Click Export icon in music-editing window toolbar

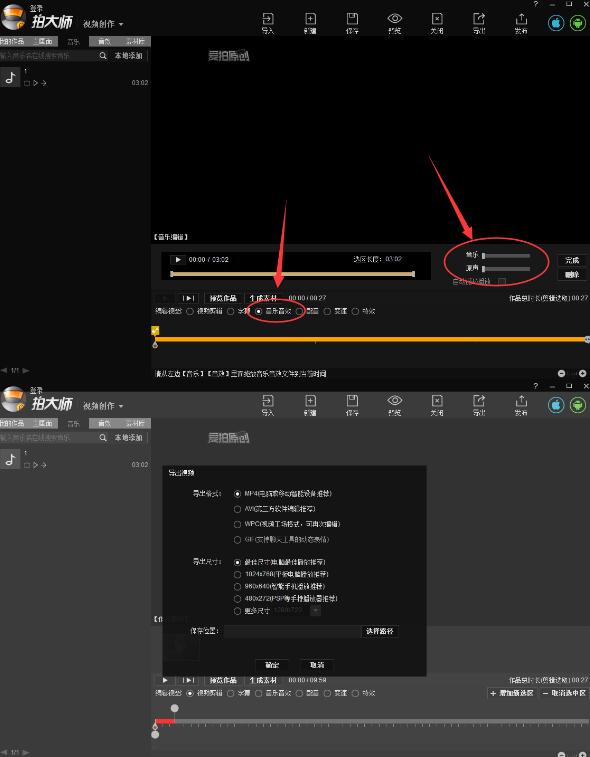coord(479,19)
